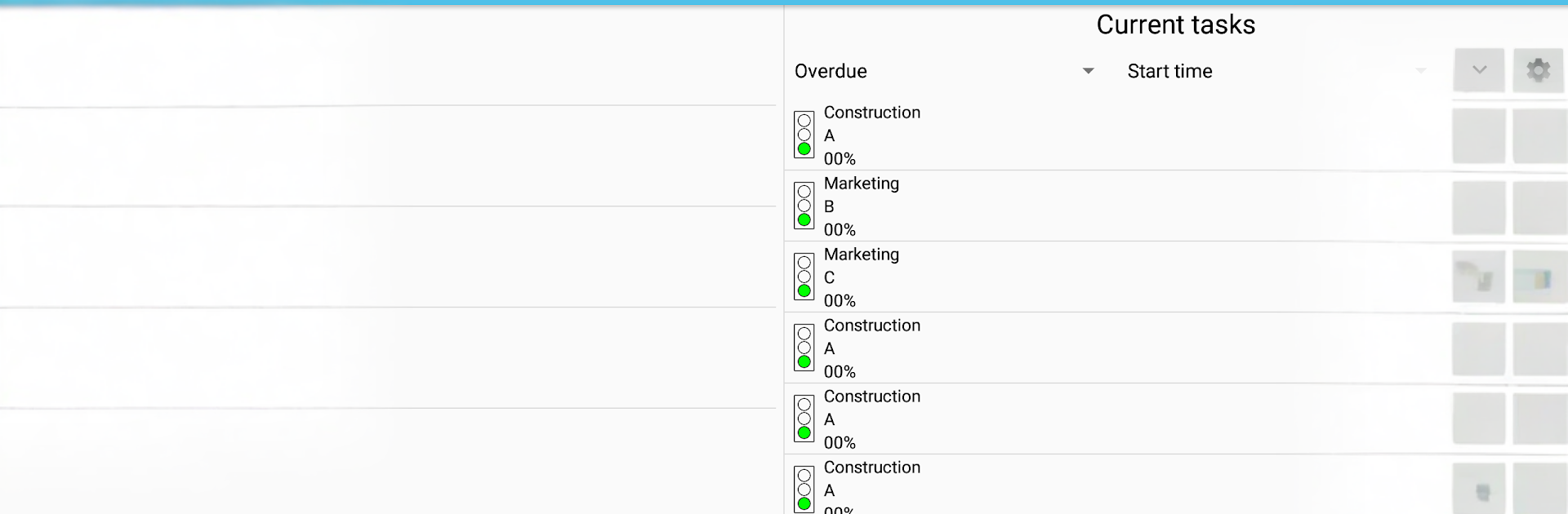Toggle the green light on Marketing C status

[x=804, y=289]
